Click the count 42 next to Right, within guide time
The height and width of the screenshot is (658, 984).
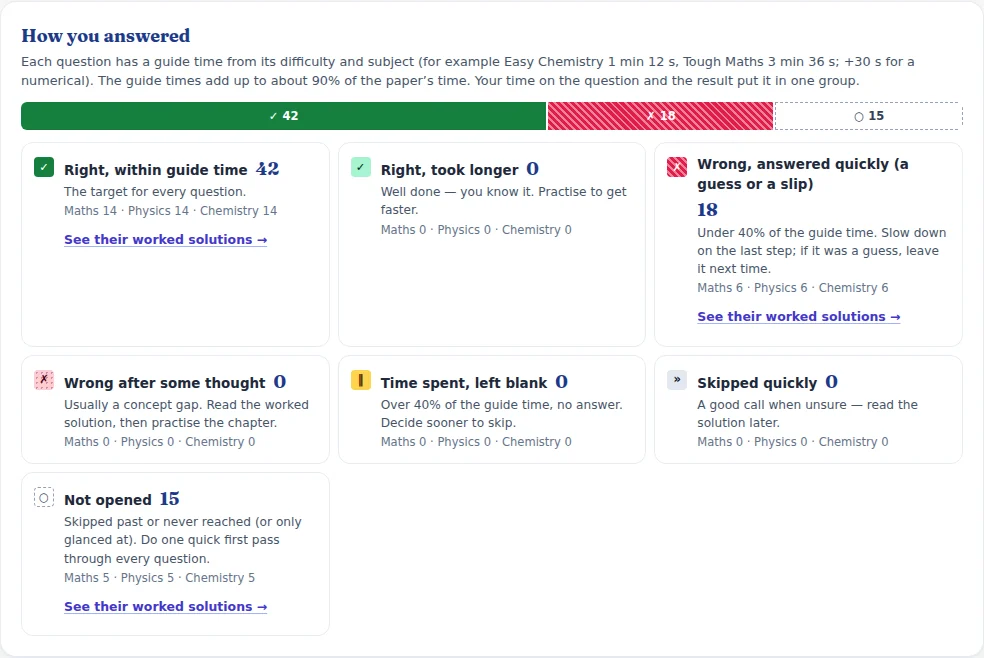(x=267, y=169)
